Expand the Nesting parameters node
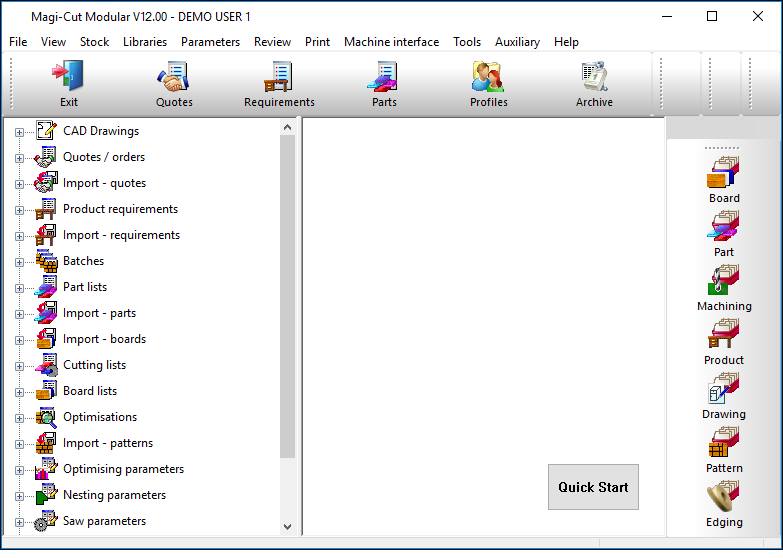This screenshot has width=783, height=558. point(19,496)
